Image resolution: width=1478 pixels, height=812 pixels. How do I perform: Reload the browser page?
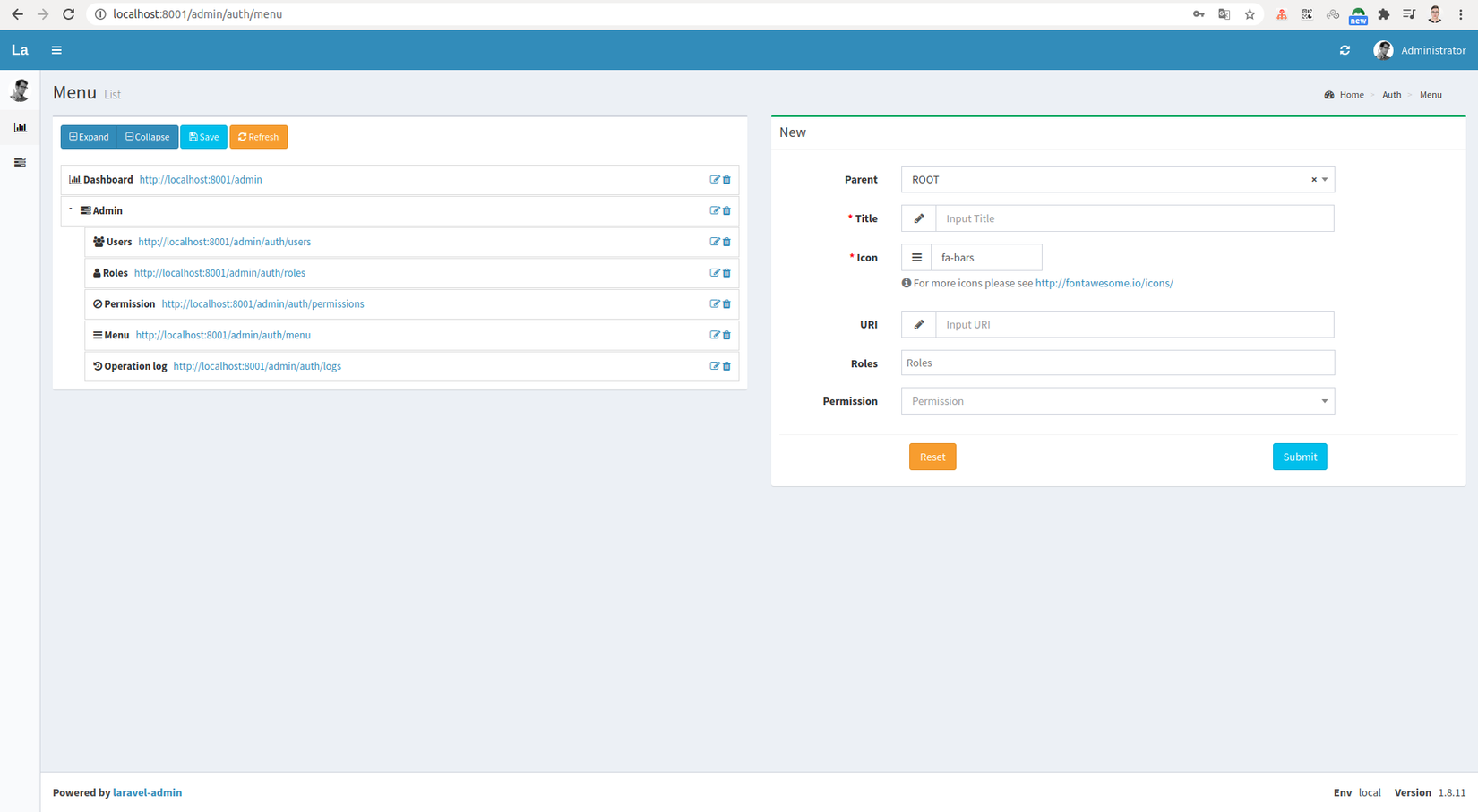tap(68, 14)
